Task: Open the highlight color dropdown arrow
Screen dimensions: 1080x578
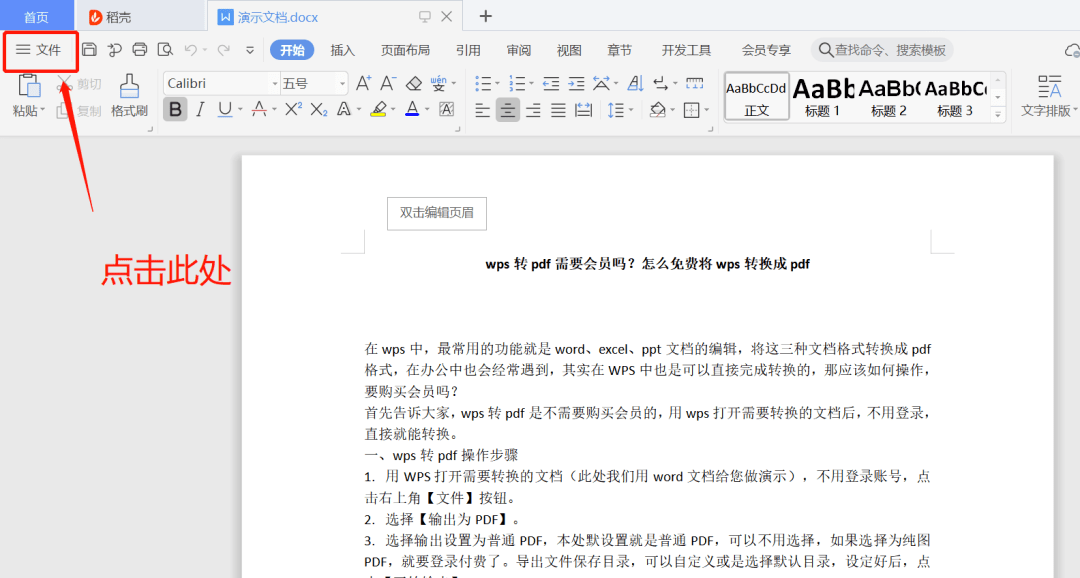Action: [x=393, y=109]
